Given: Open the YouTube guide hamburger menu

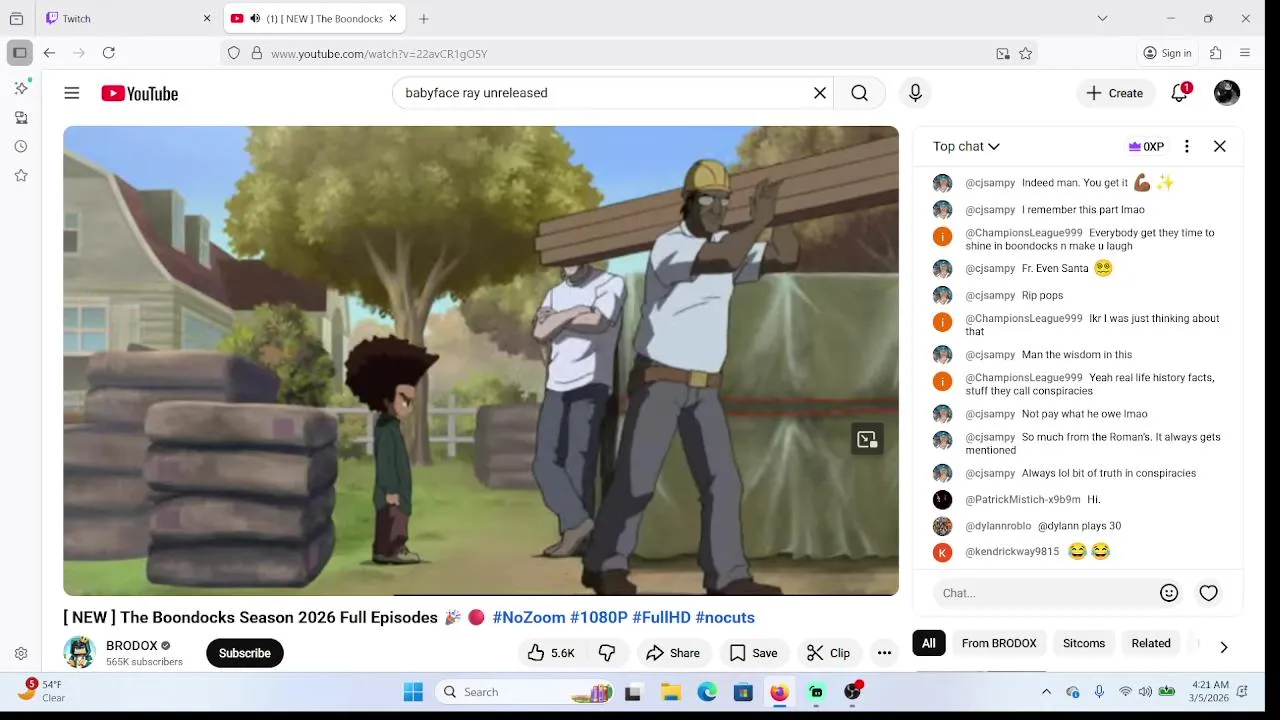Looking at the screenshot, I should 72,93.
